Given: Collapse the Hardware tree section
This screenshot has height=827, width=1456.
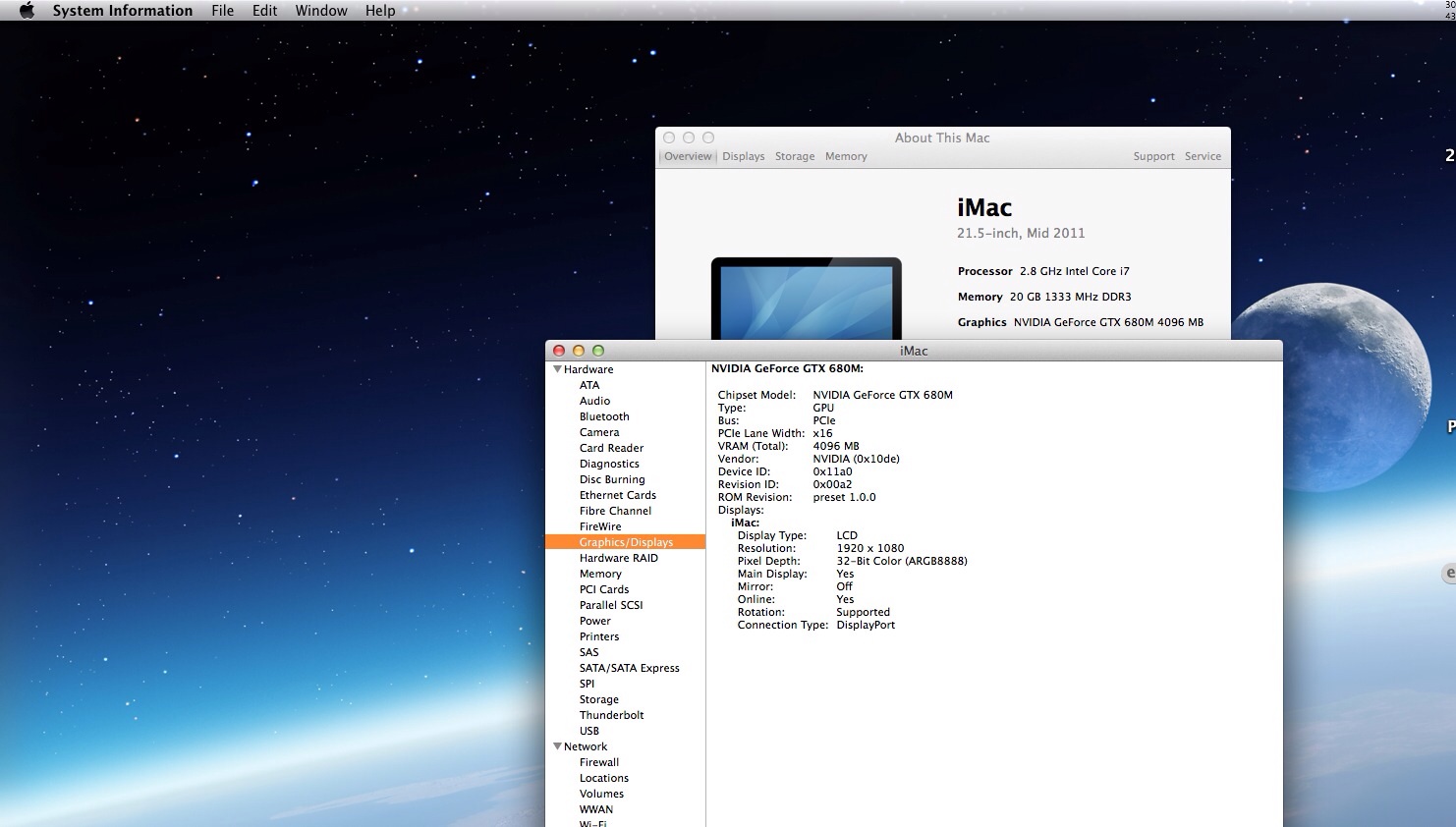Looking at the screenshot, I should (x=558, y=369).
